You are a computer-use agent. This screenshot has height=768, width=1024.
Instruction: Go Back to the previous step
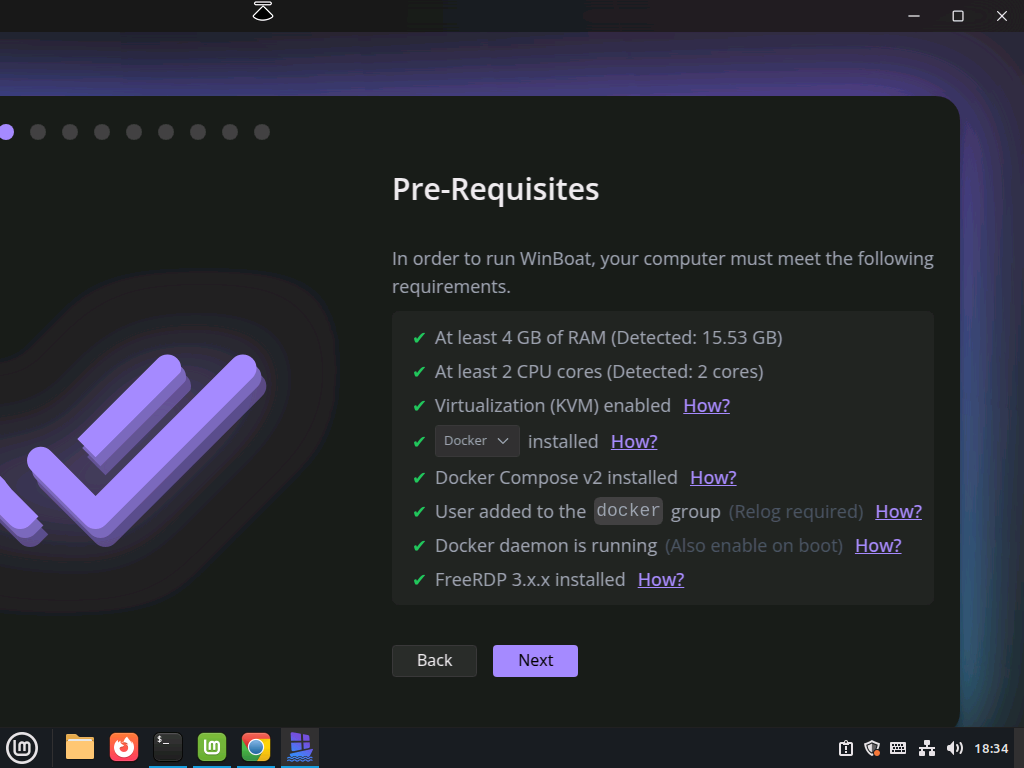[x=434, y=660]
